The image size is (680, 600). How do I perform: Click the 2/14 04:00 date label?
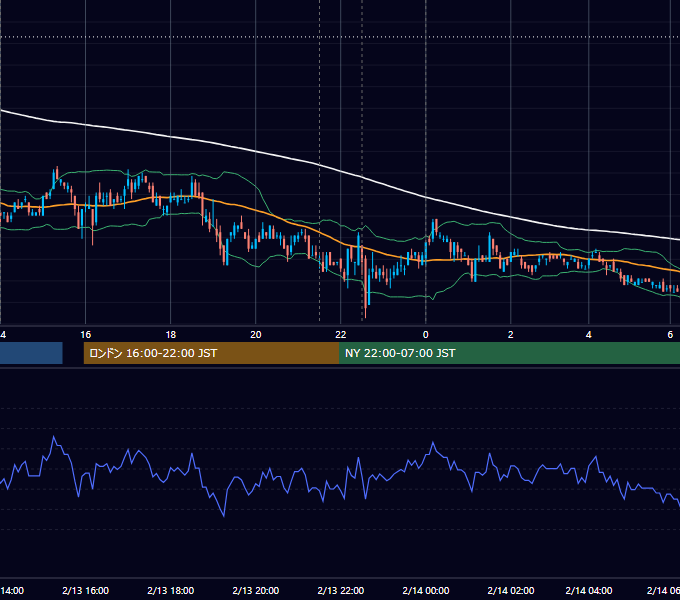pos(588,590)
